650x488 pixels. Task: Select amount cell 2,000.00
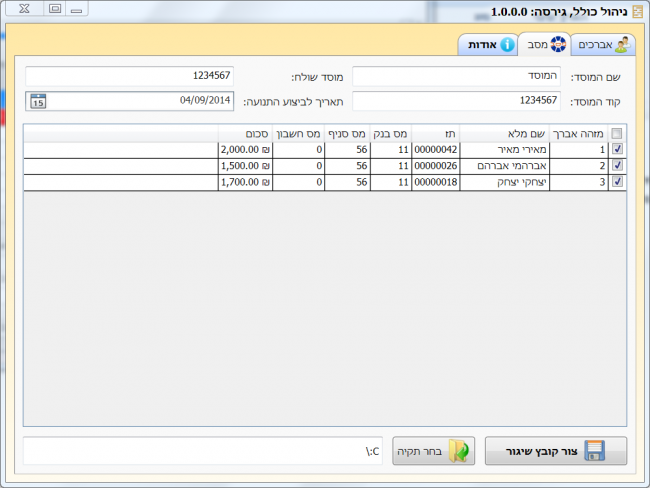pos(245,150)
